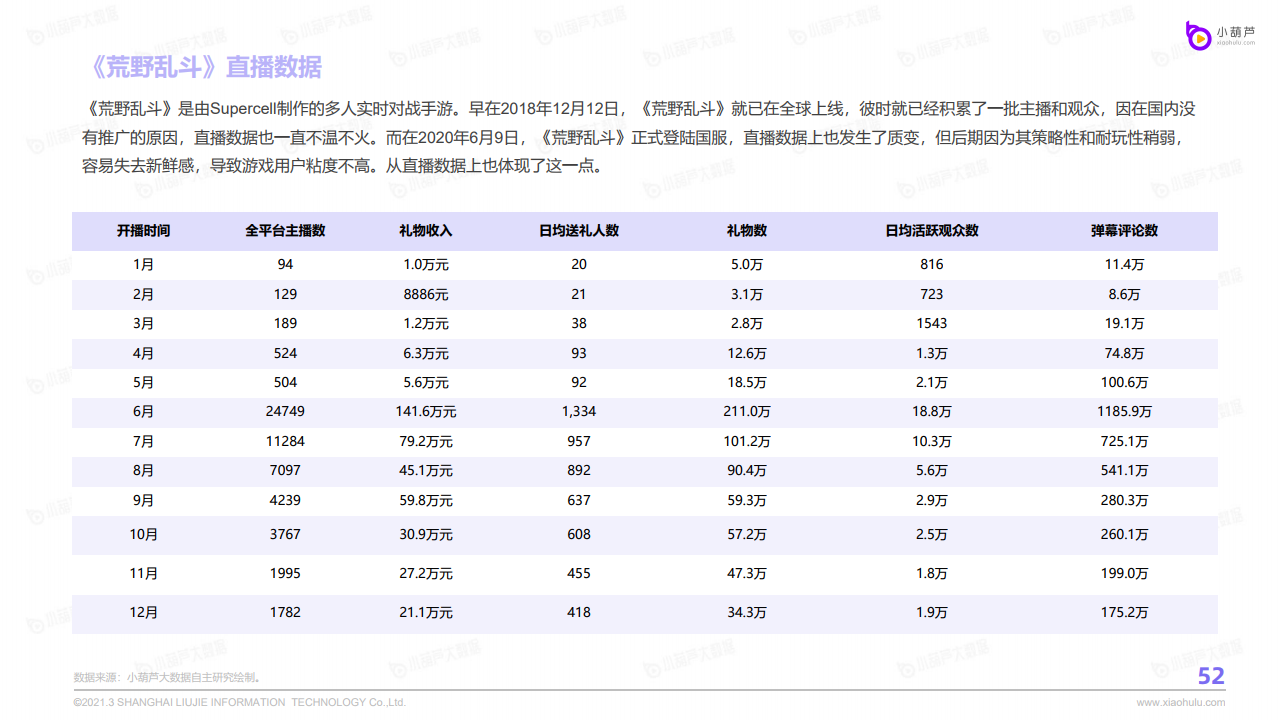Select the 全平台主播数 column header
The image size is (1280, 720).
[x=285, y=231]
